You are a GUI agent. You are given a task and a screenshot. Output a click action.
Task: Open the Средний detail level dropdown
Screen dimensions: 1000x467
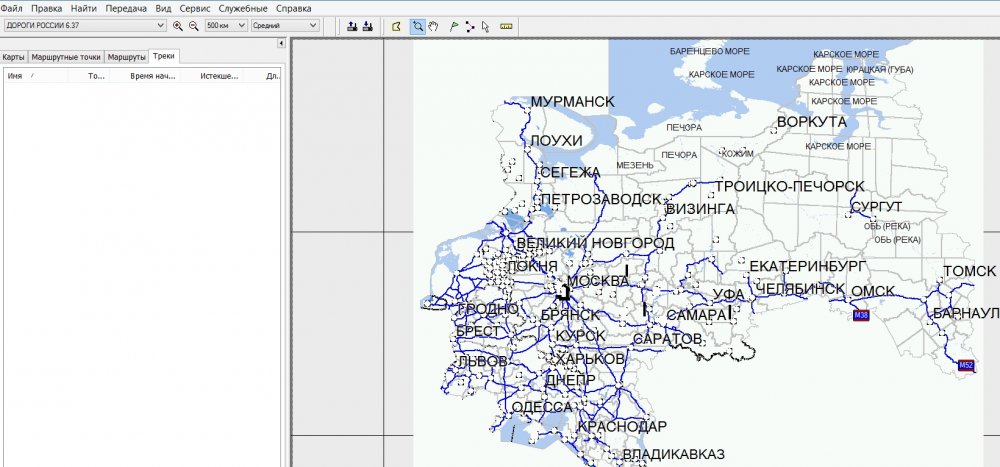point(313,25)
